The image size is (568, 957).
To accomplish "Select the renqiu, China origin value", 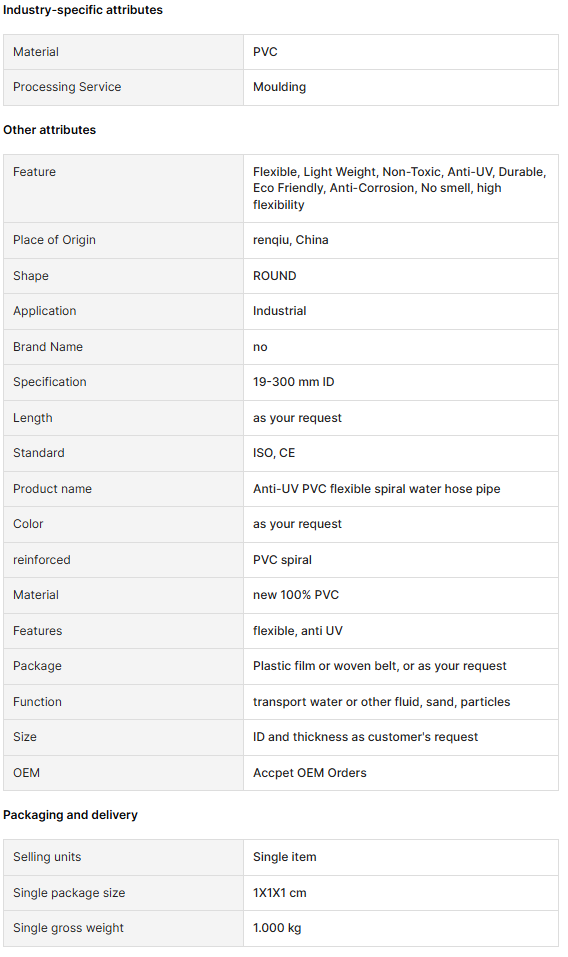I will pos(290,240).
